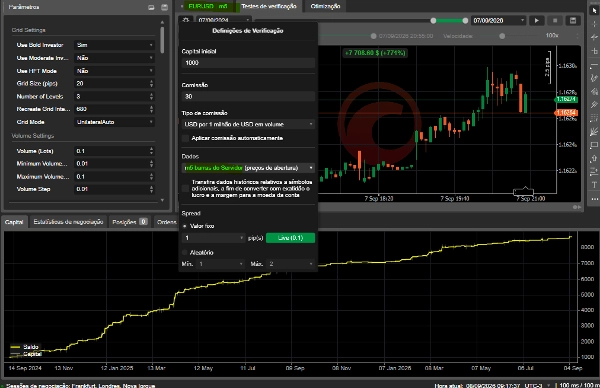Image resolution: width=600 pixels, height=388 pixels.
Task: Click Parâmetros scroll down arrow
Action: pyautogui.click(x=162, y=200)
